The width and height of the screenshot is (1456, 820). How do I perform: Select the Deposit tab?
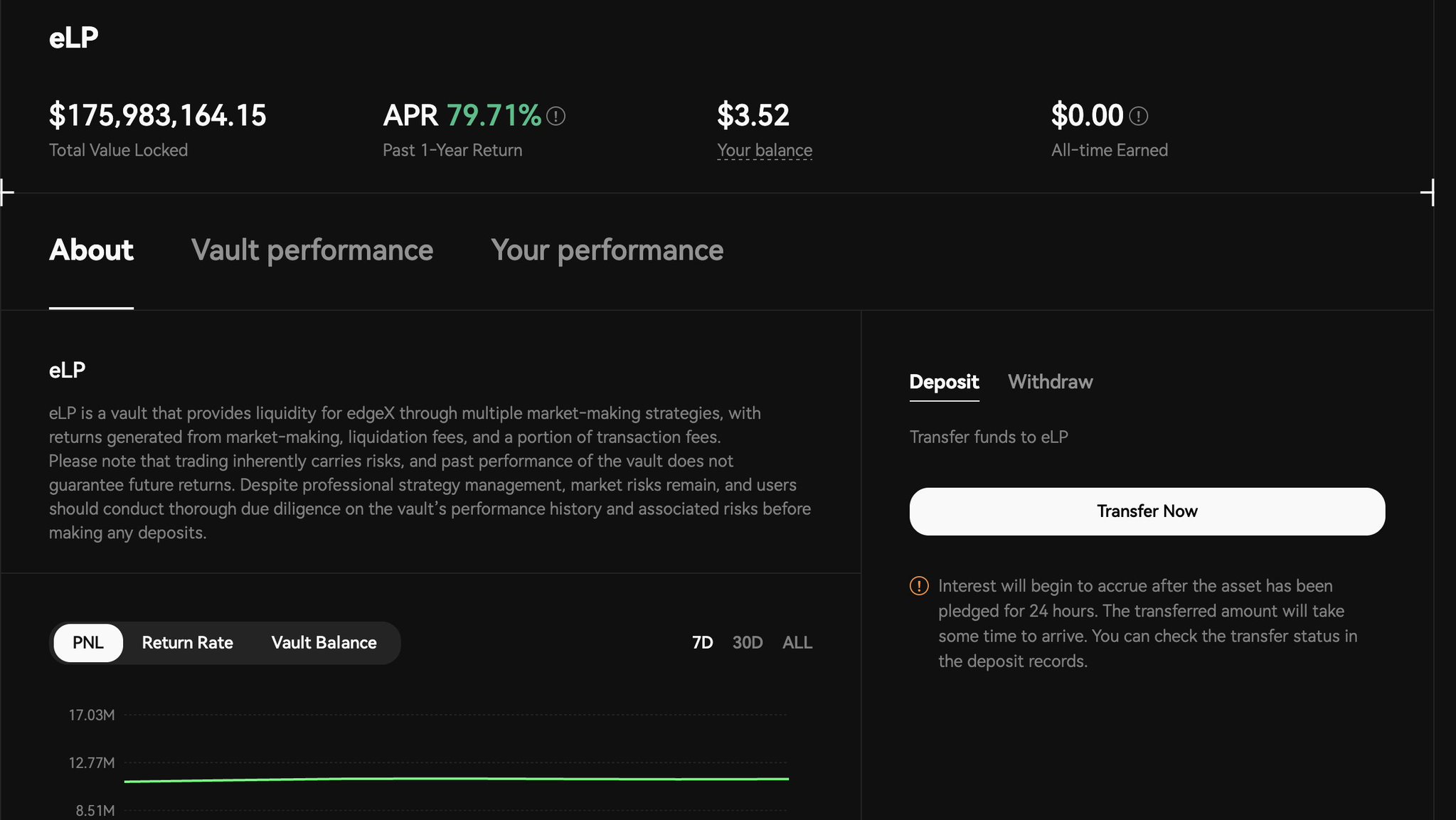point(944,382)
